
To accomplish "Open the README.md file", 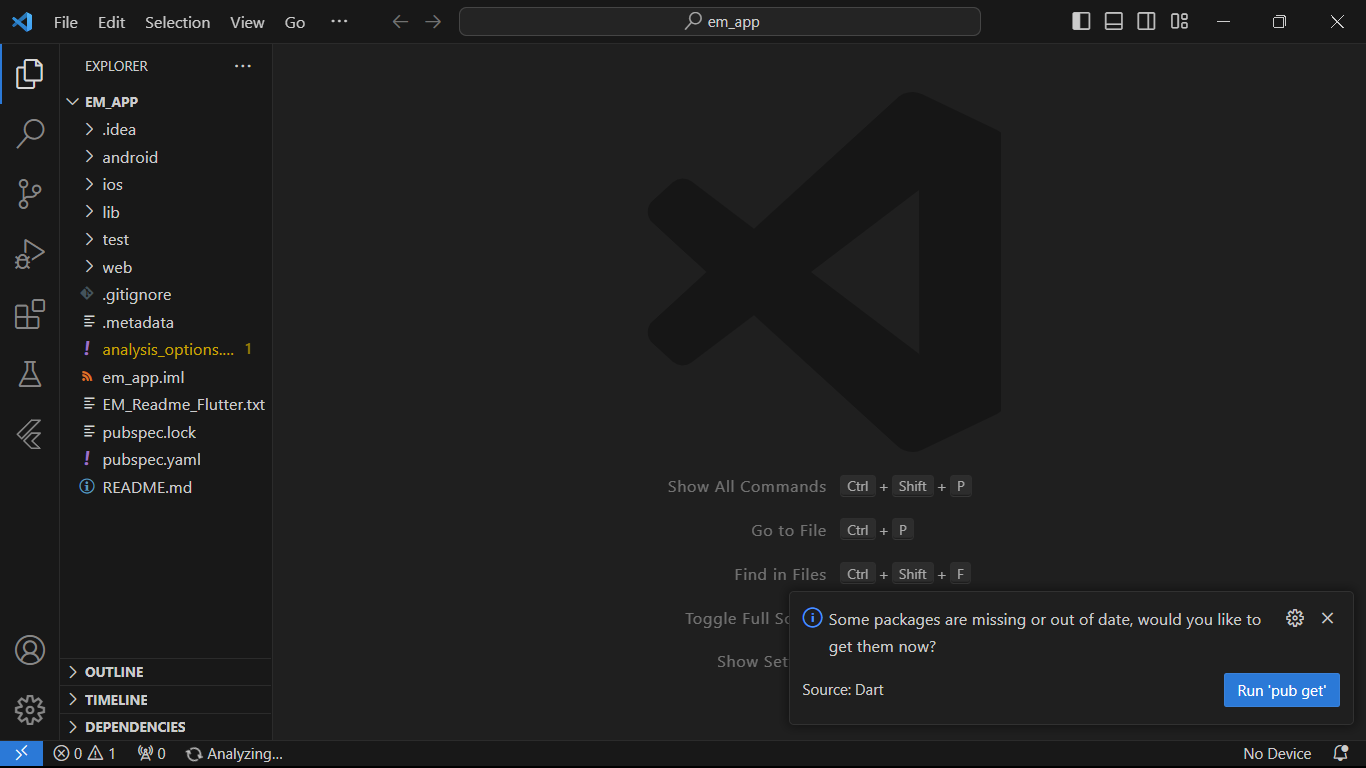I will (166, 487).
